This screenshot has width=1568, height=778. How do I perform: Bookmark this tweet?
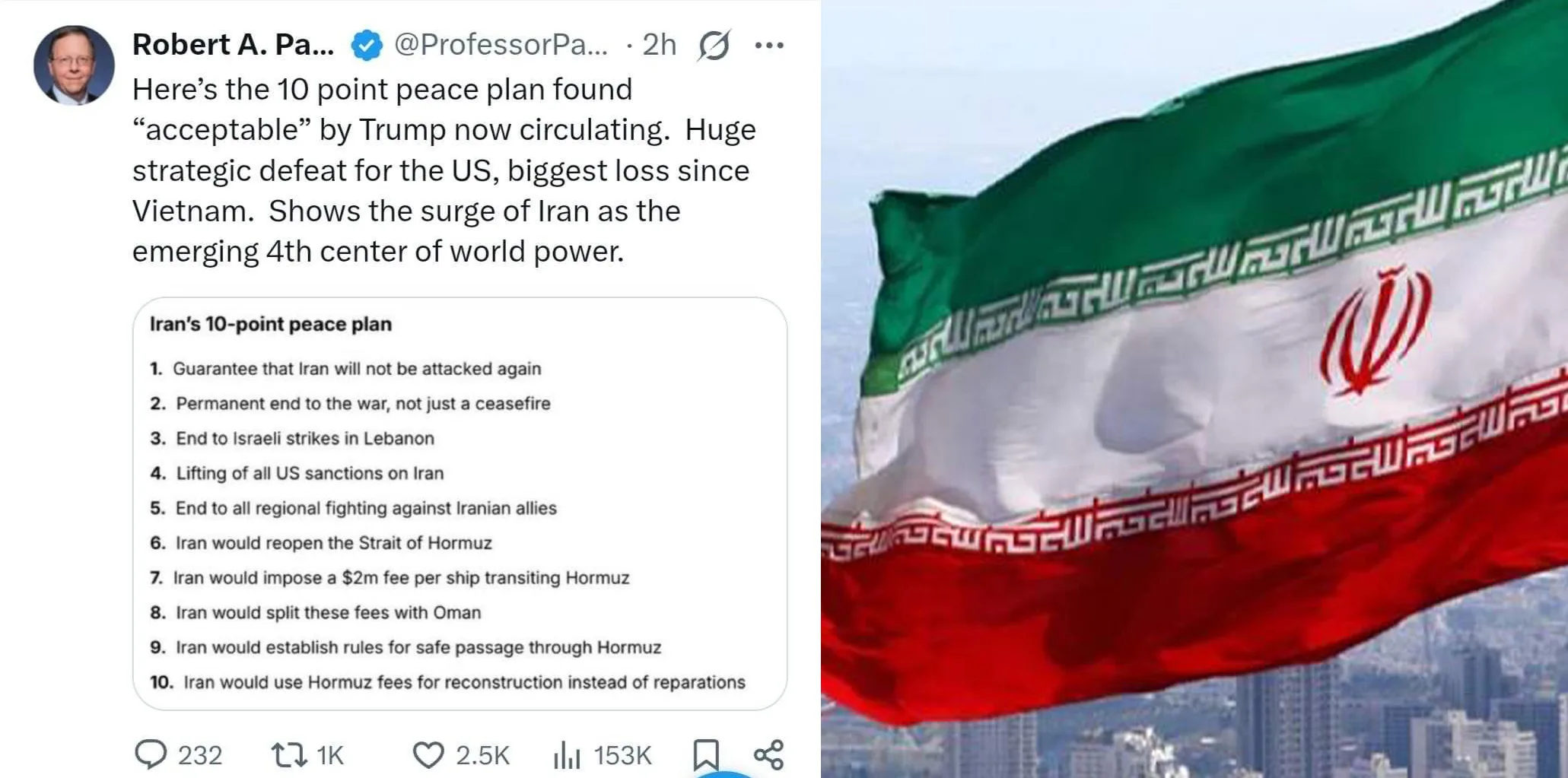705,754
